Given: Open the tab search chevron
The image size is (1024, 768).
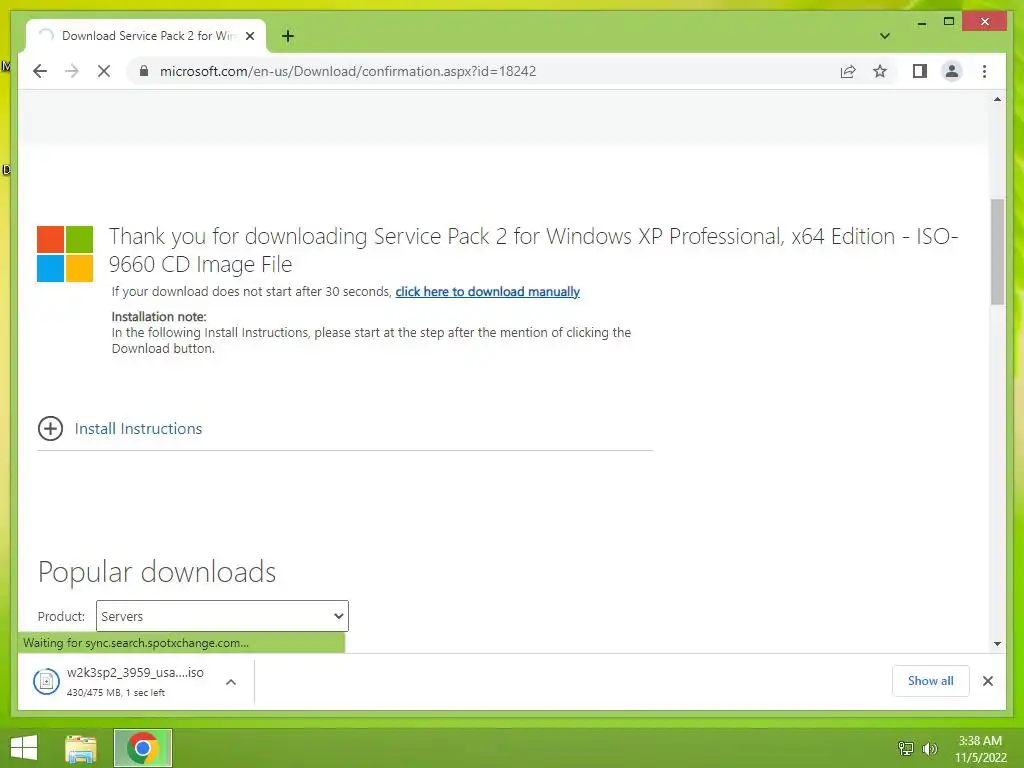Looking at the screenshot, I should (885, 36).
